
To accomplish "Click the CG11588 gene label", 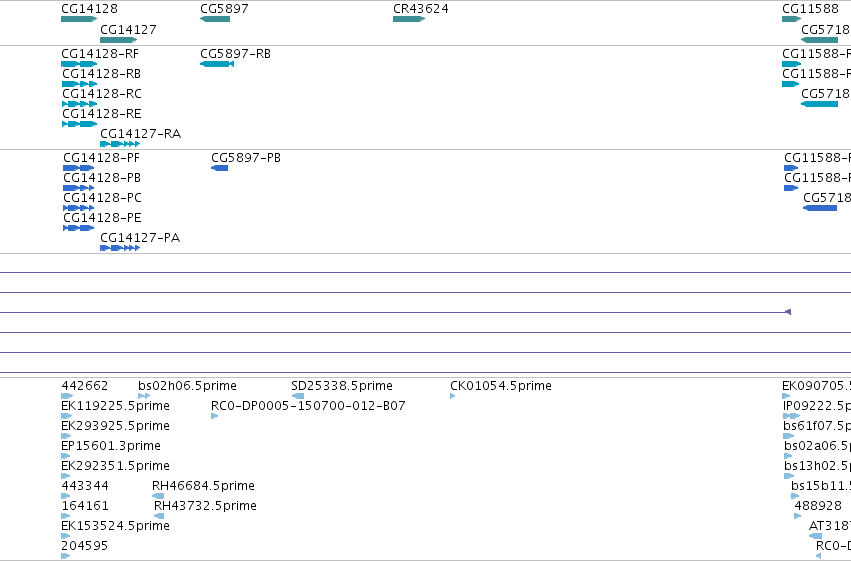I will click(x=810, y=9).
